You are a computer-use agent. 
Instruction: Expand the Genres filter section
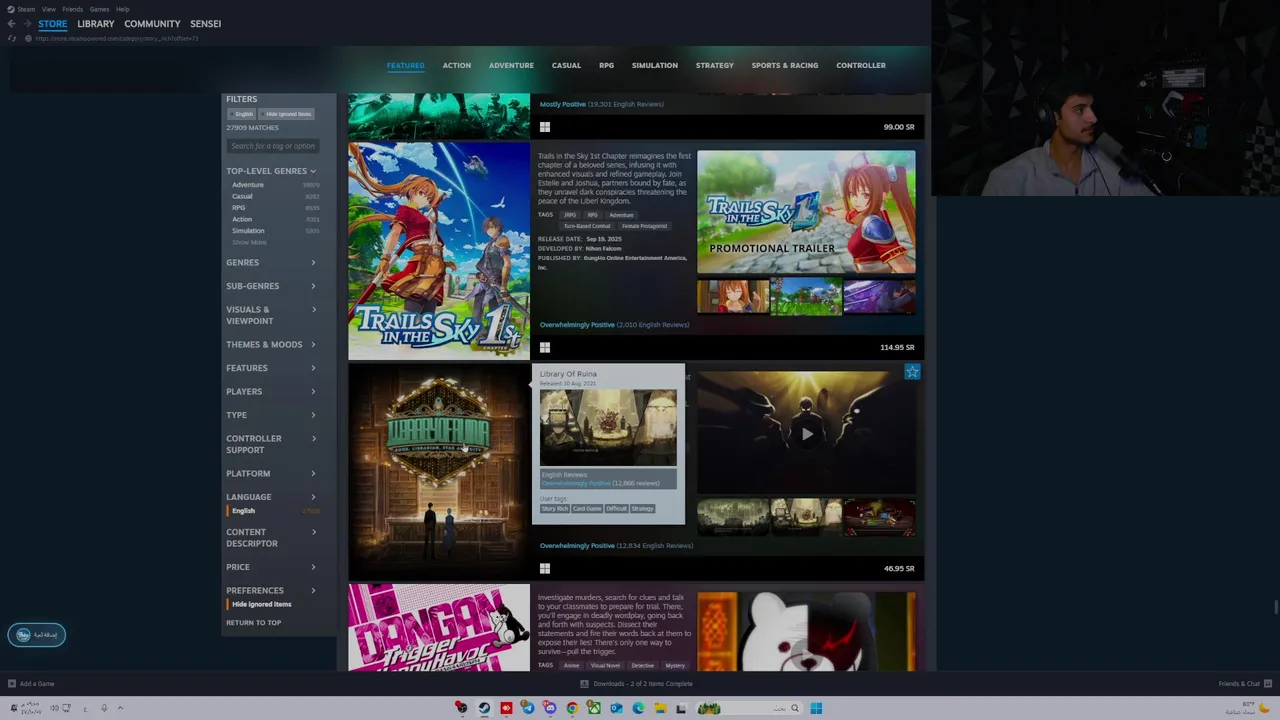tap(271, 262)
